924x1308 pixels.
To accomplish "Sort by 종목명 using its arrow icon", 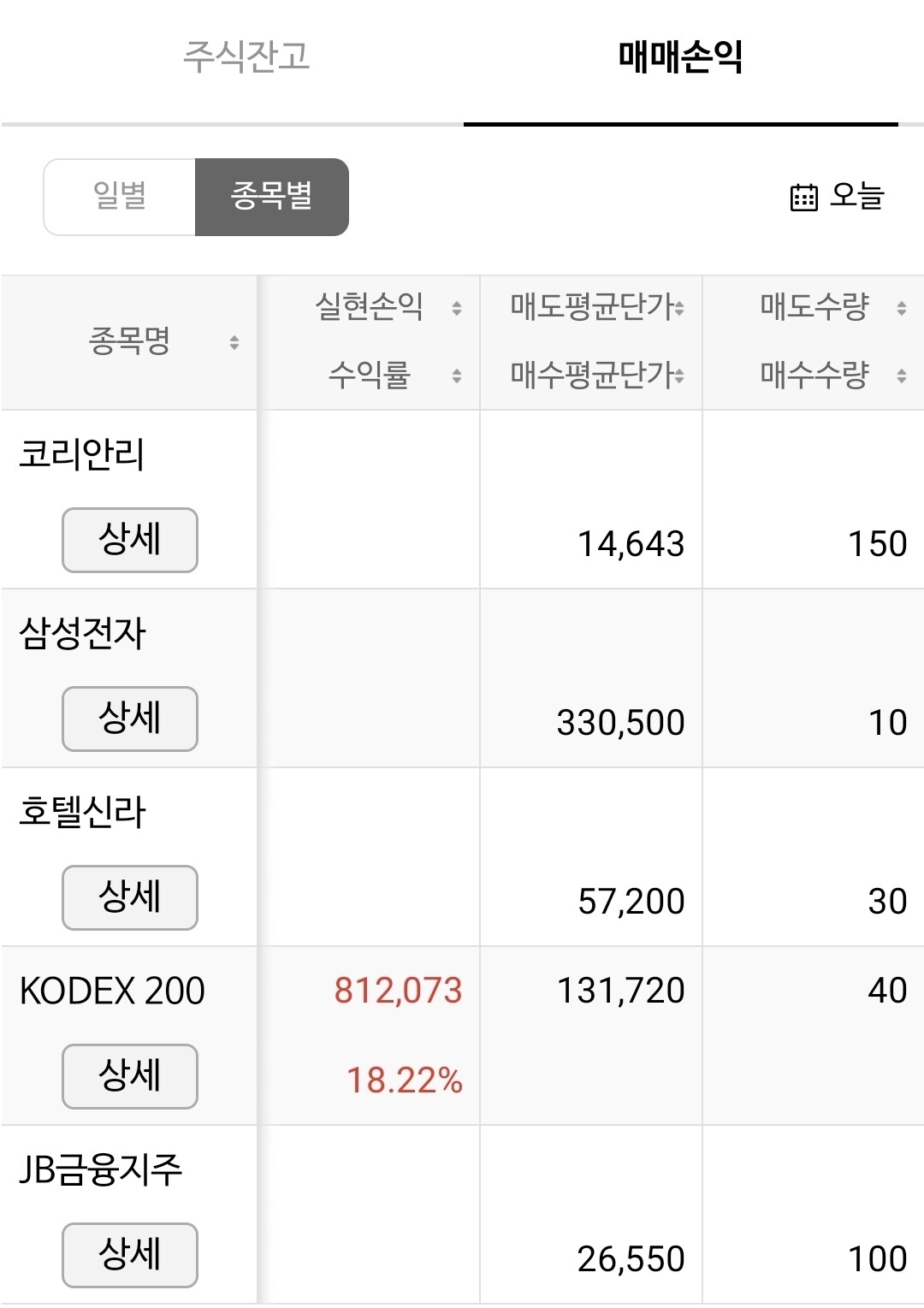I will [234, 343].
